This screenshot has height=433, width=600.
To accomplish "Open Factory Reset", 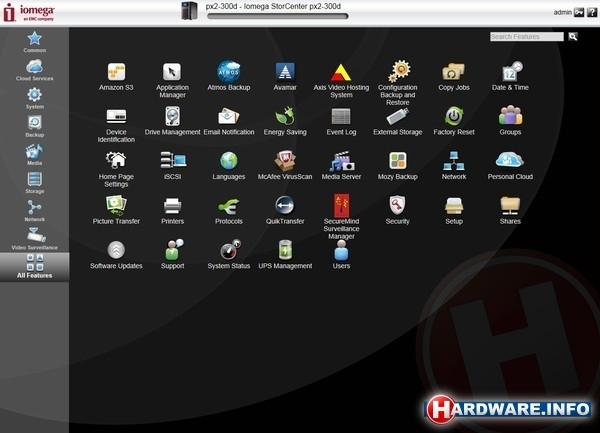I will coord(454,121).
